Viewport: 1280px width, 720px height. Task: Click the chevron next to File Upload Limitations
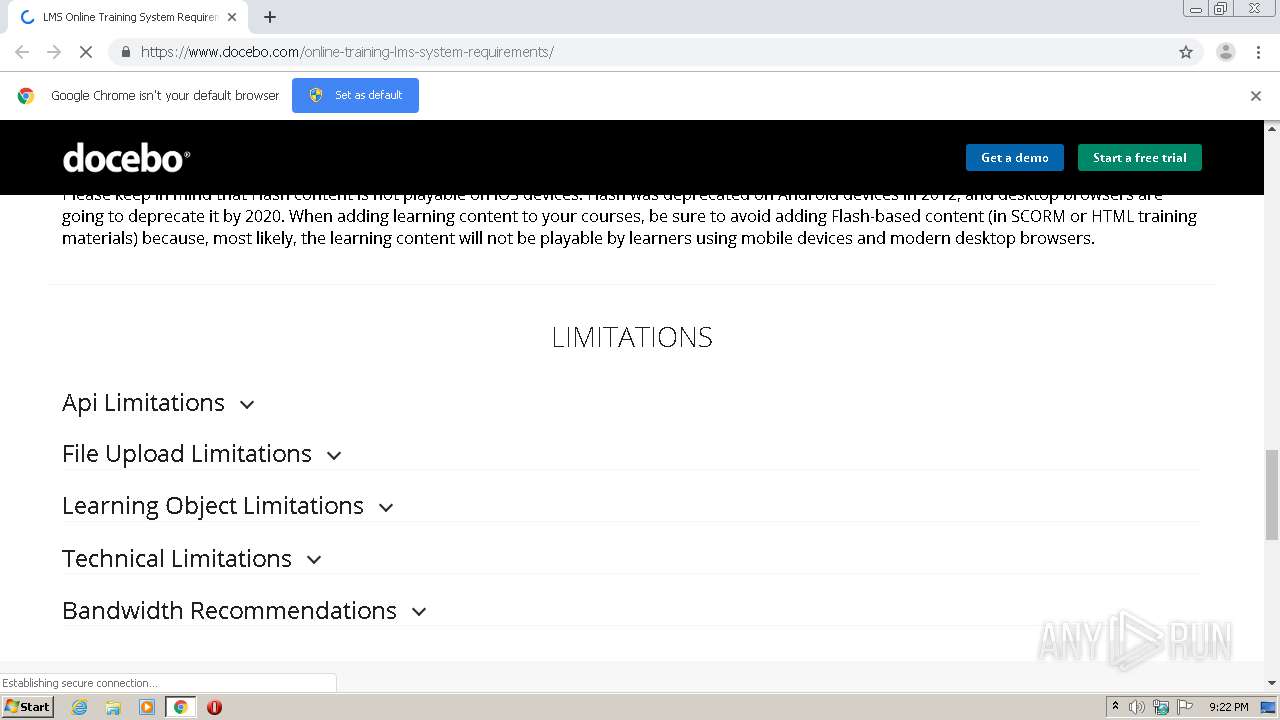click(x=334, y=456)
